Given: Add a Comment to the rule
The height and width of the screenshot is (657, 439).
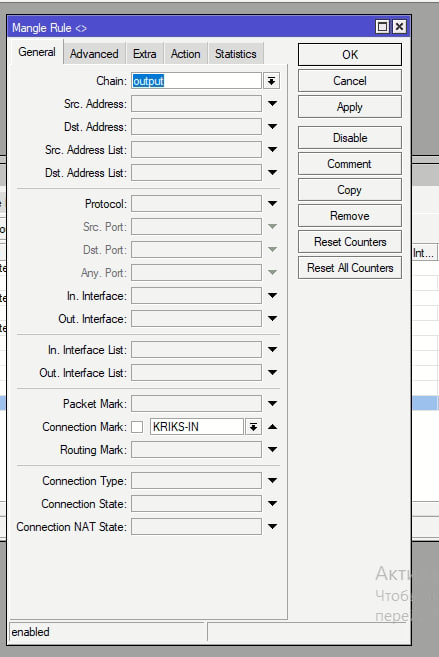Looking at the screenshot, I should [x=350, y=163].
